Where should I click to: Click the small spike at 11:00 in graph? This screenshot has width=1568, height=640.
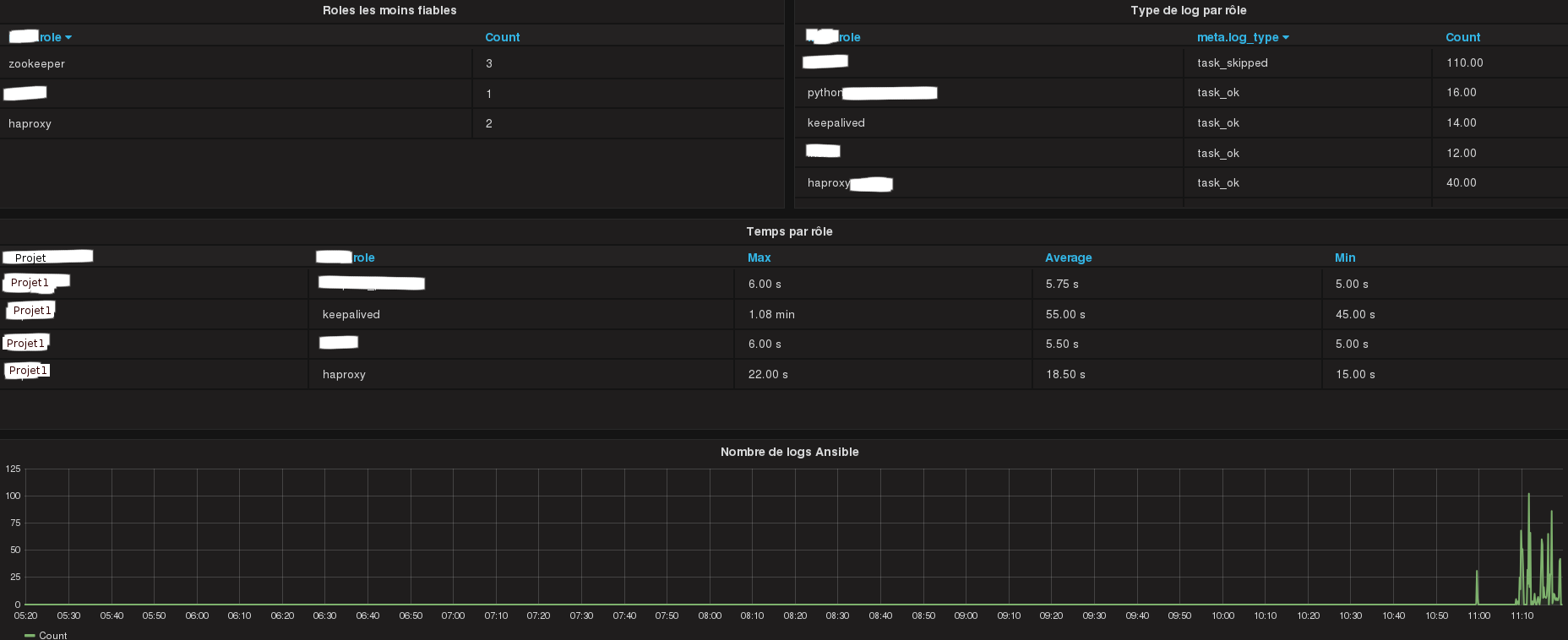coord(1477,588)
